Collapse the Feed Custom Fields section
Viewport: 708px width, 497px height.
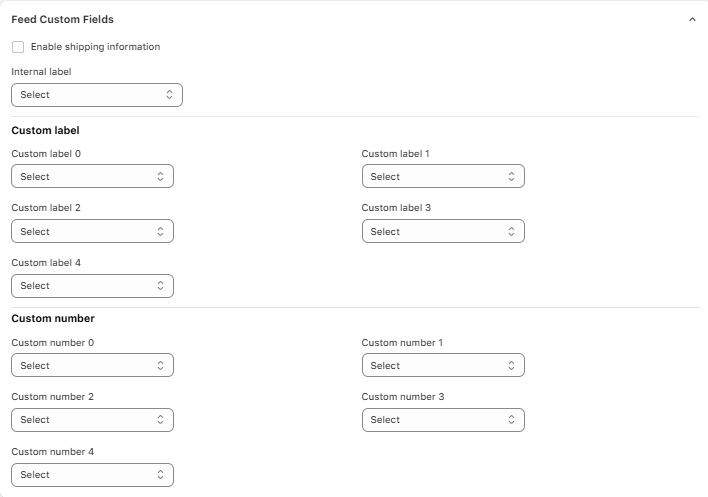[x=692, y=19]
